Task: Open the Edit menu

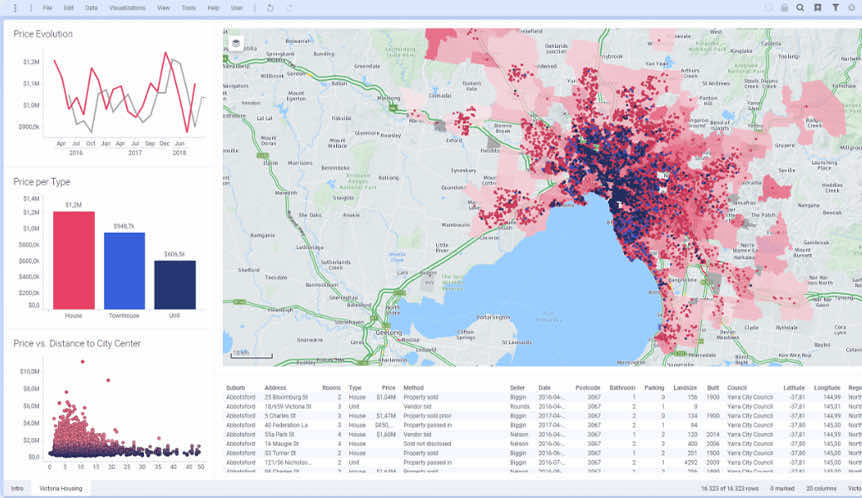Action: pos(69,8)
